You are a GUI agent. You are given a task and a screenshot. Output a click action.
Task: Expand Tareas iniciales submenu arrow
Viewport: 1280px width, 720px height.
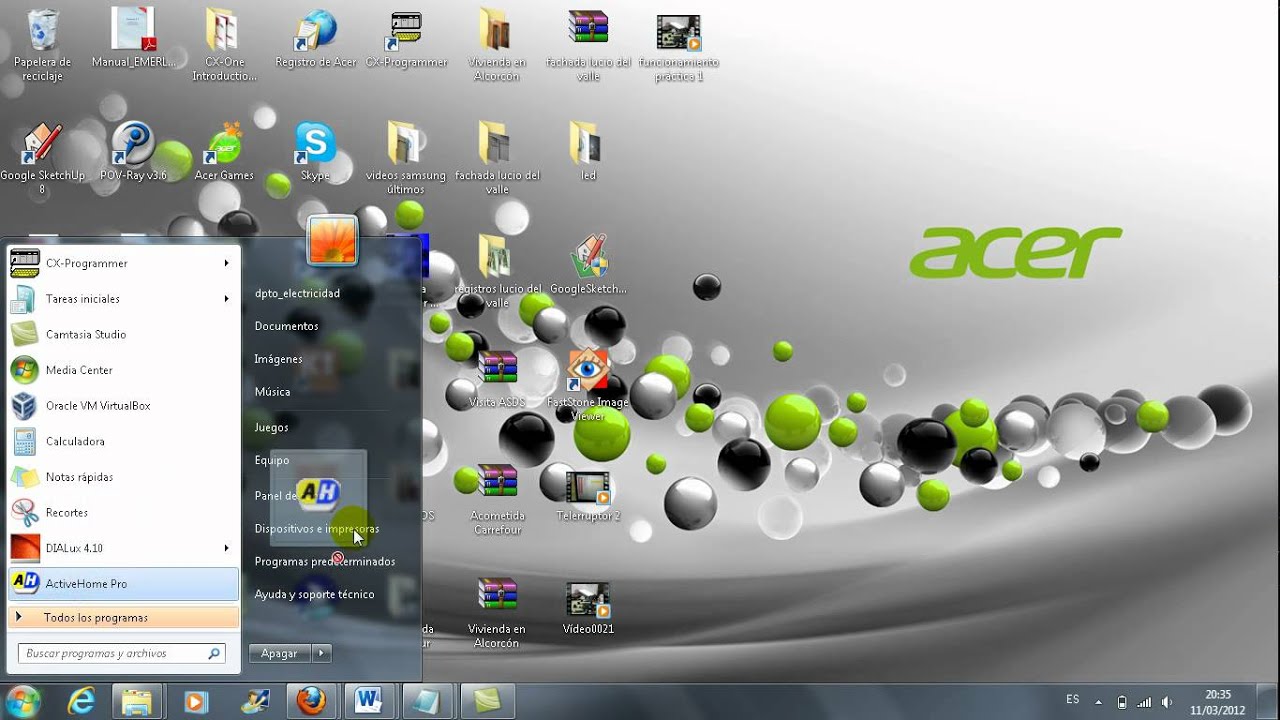point(227,299)
